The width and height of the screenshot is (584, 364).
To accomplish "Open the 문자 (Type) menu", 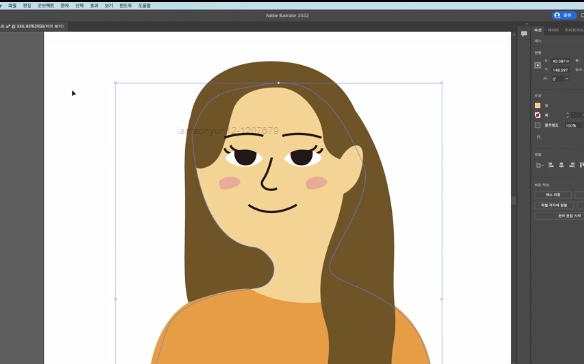I will pyautogui.click(x=64, y=6).
